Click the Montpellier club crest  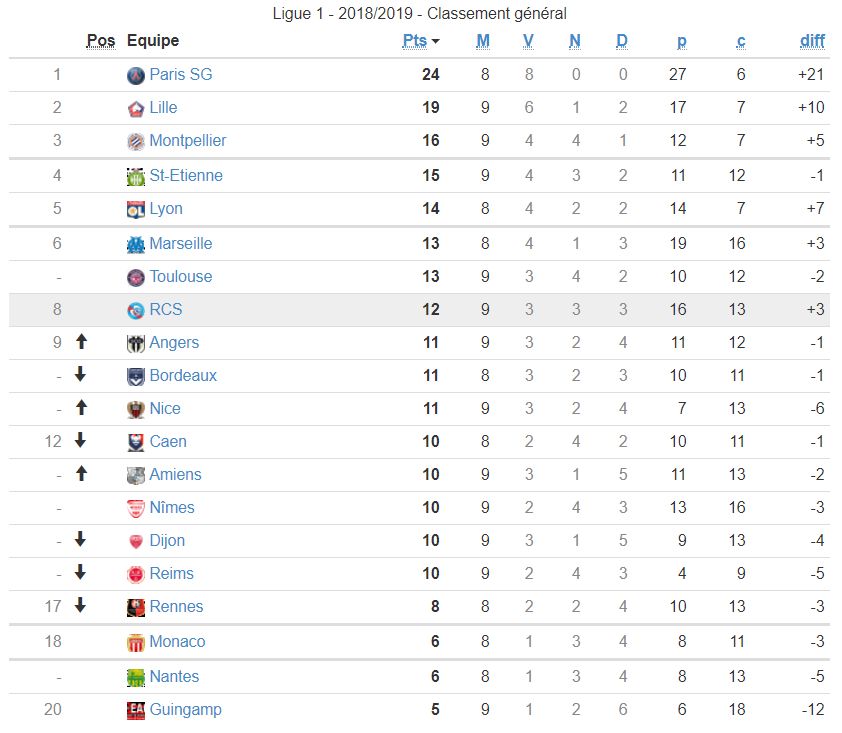[136, 141]
